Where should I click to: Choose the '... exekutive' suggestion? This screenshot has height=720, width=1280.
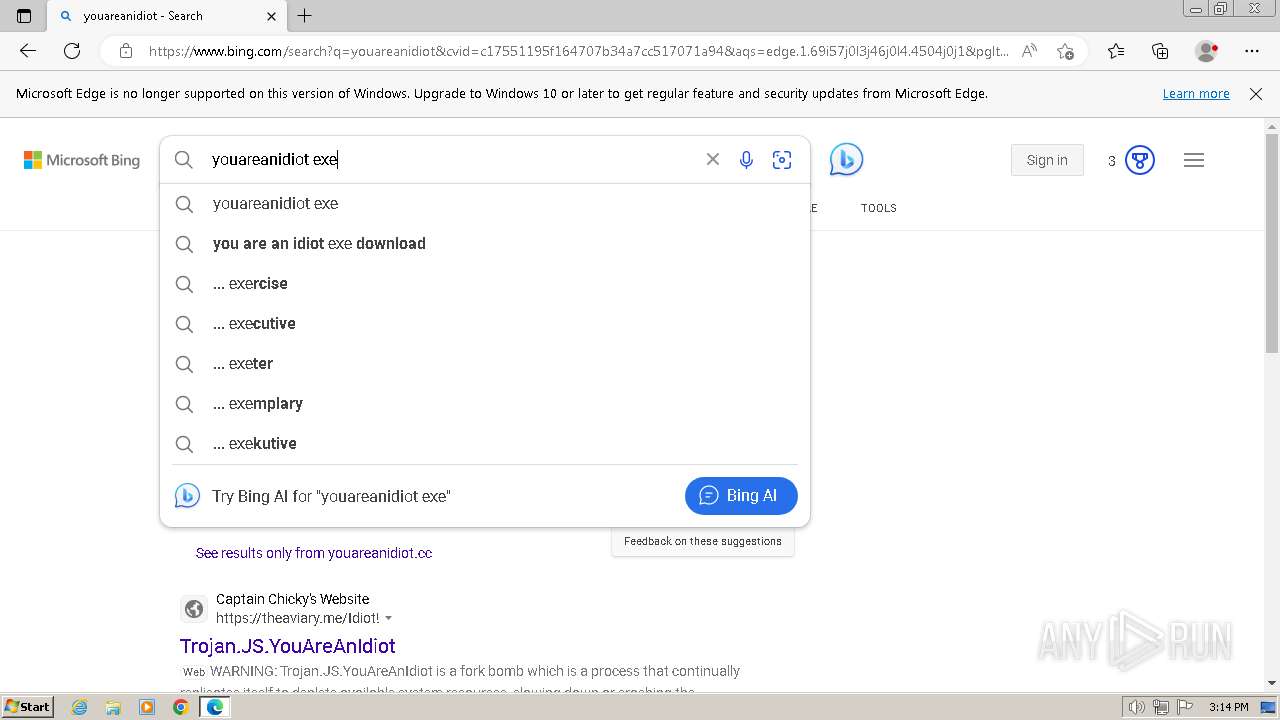(485, 443)
